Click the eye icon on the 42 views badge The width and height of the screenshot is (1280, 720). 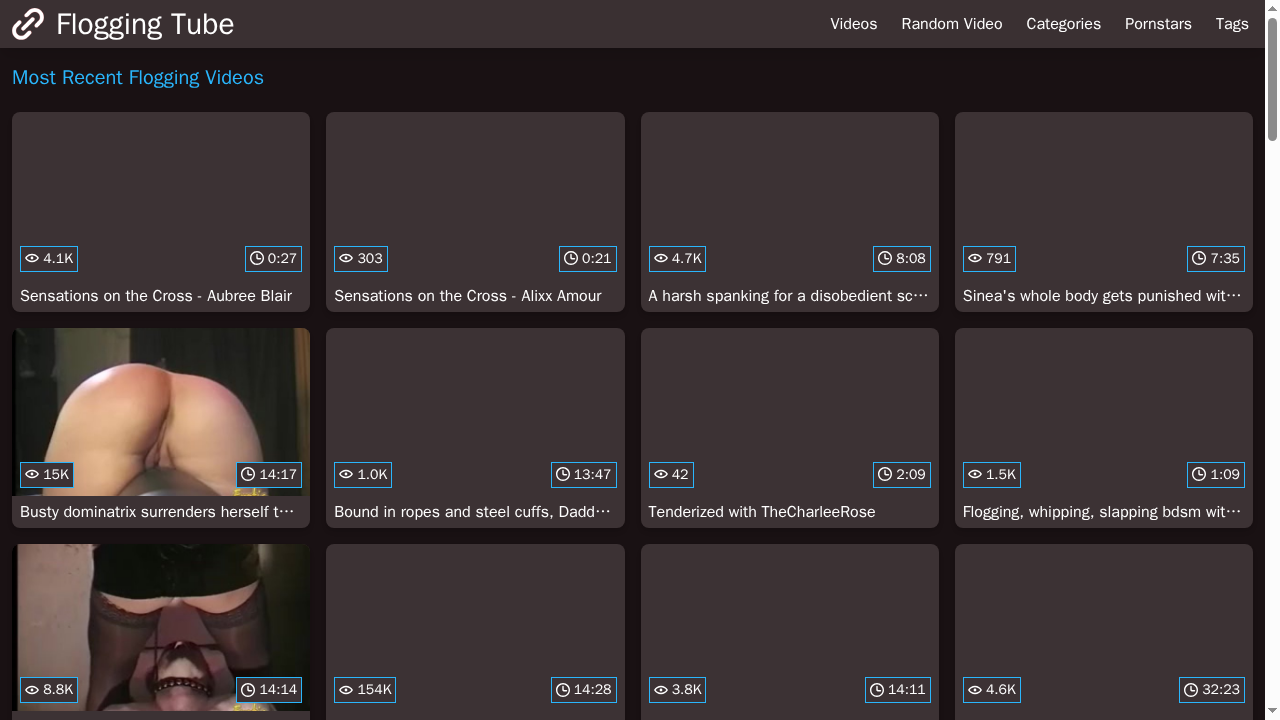661,475
